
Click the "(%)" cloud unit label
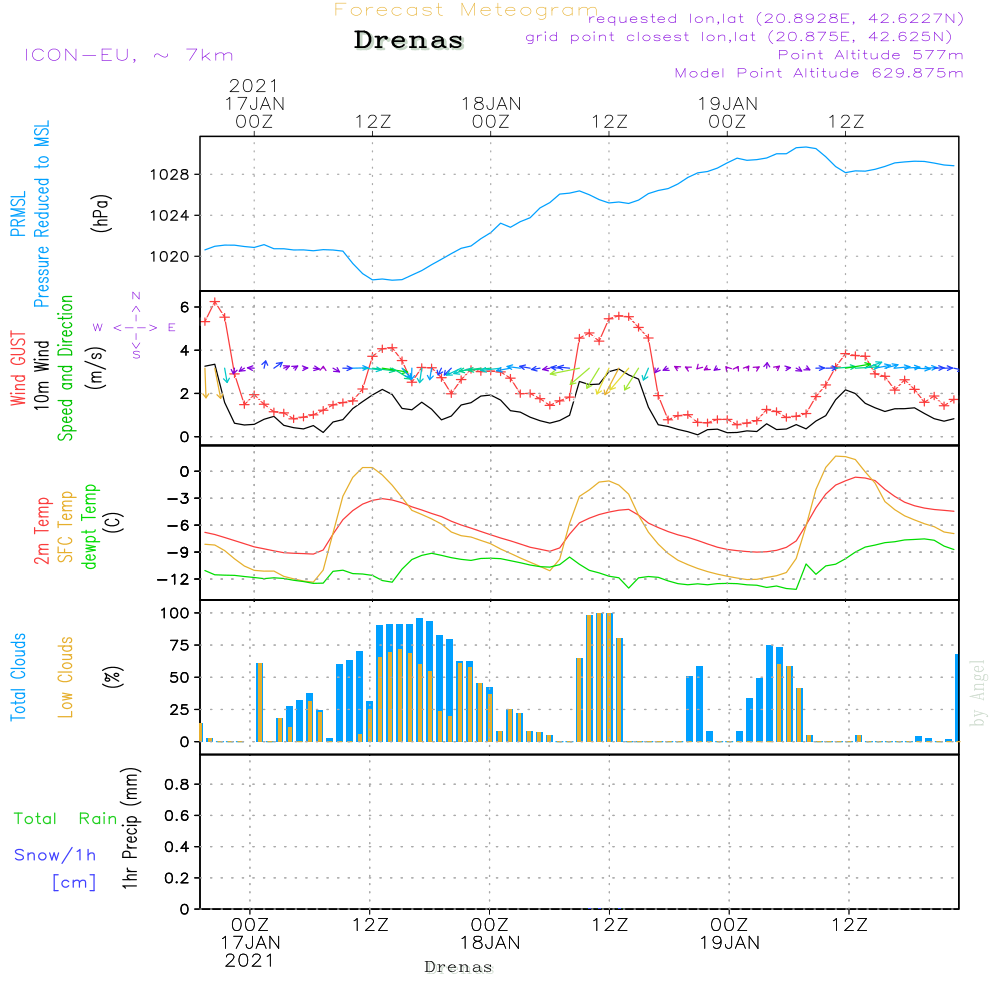point(112,677)
